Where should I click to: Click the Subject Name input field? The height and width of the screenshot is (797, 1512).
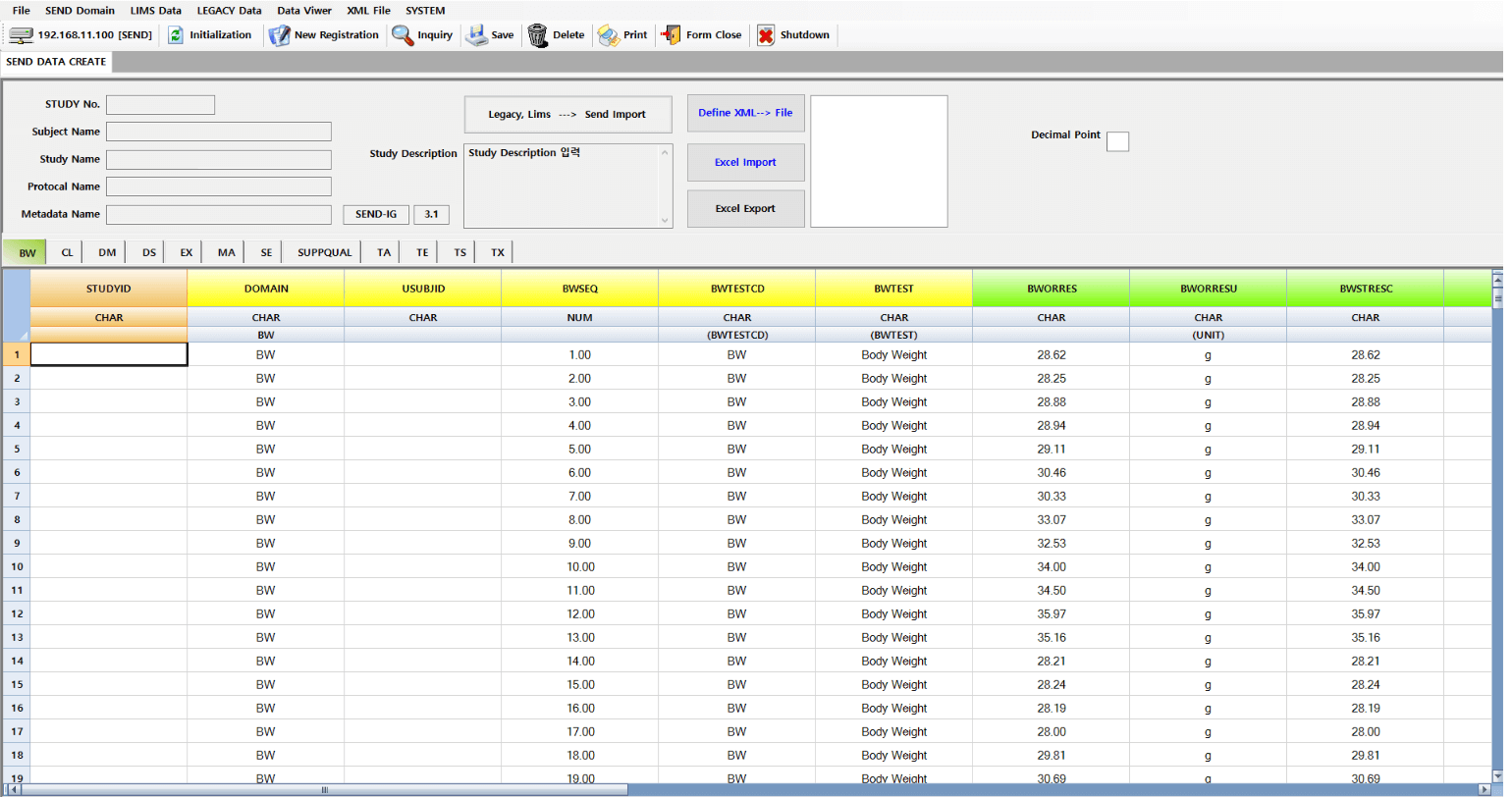click(x=218, y=132)
